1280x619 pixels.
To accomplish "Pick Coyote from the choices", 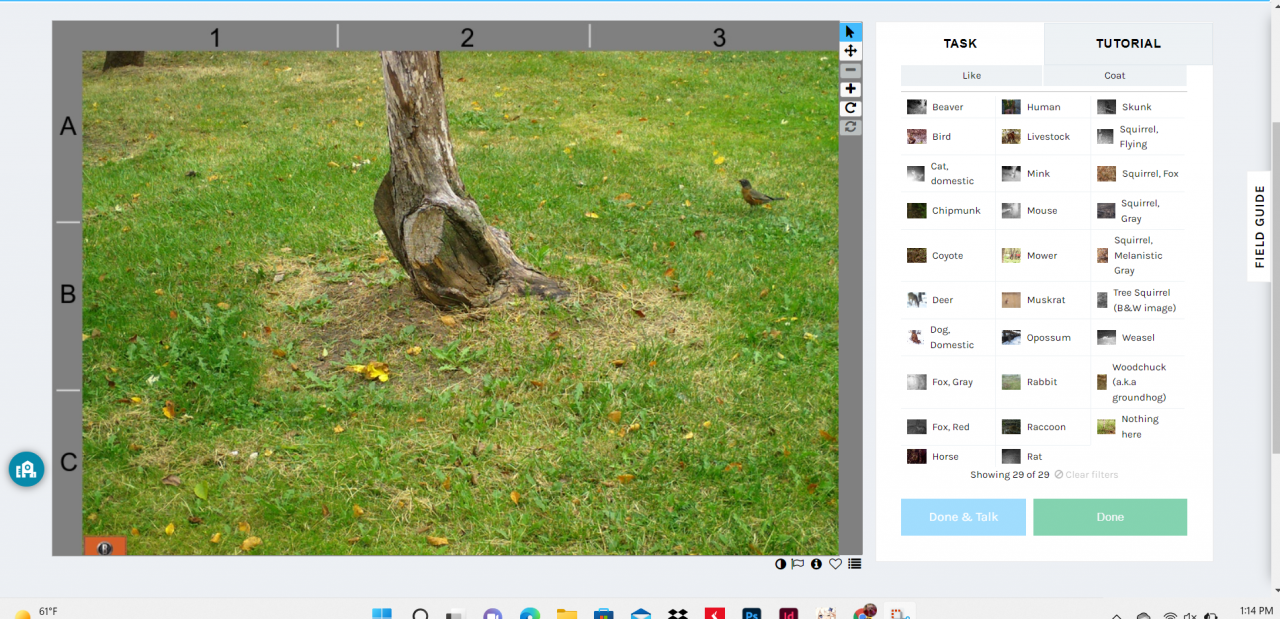I will click(947, 256).
